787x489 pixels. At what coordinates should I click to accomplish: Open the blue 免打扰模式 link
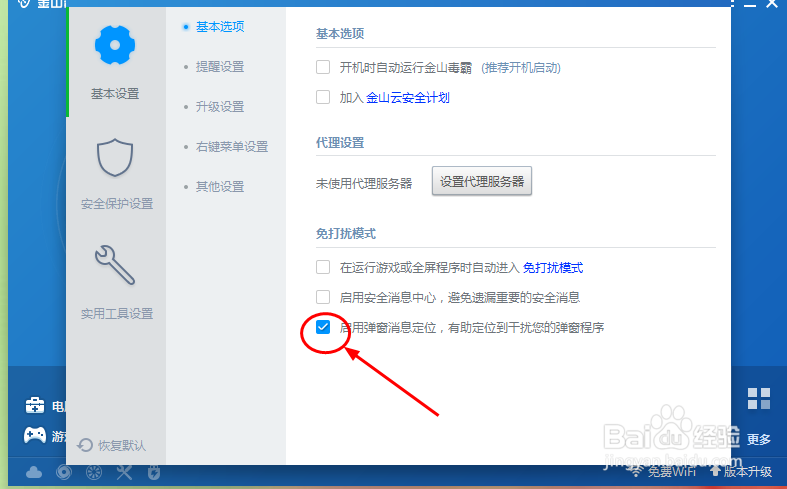point(553,268)
